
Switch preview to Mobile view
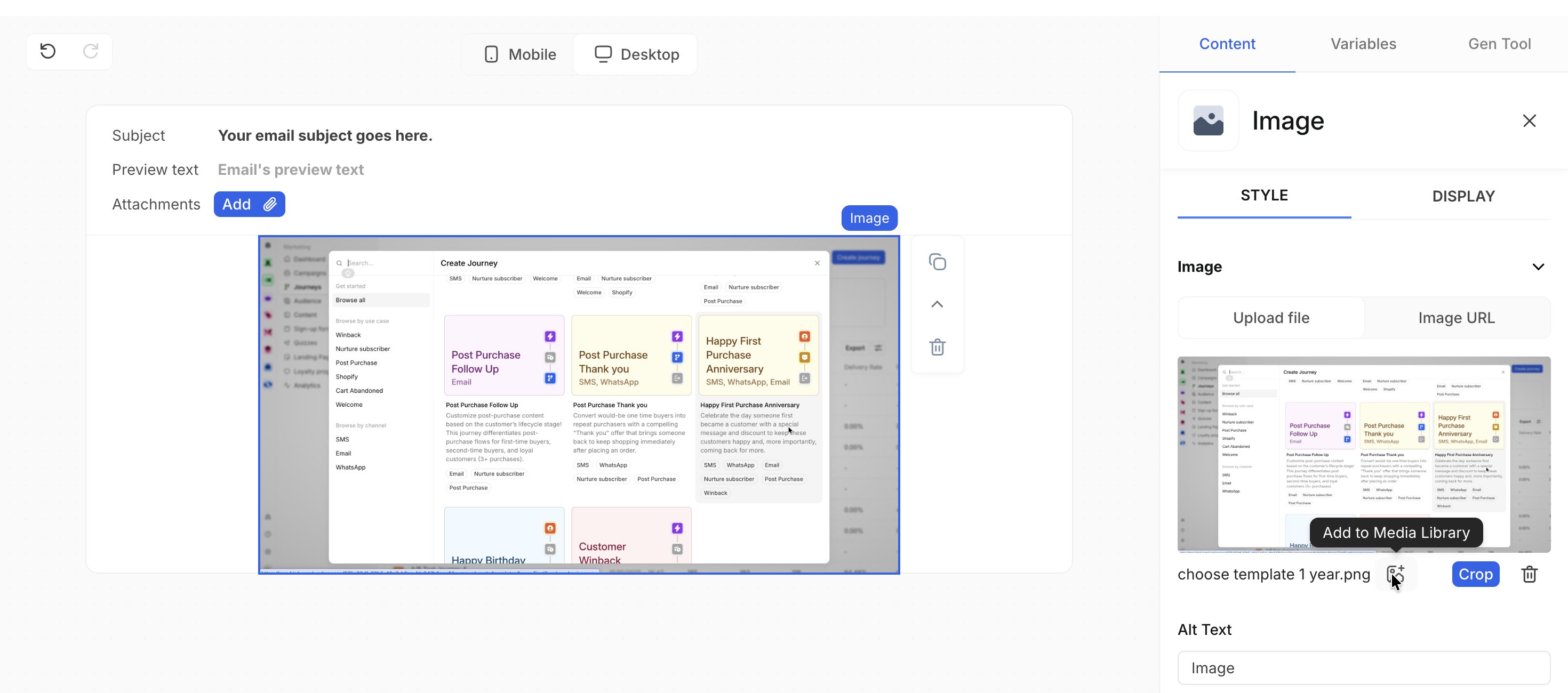[x=520, y=54]
